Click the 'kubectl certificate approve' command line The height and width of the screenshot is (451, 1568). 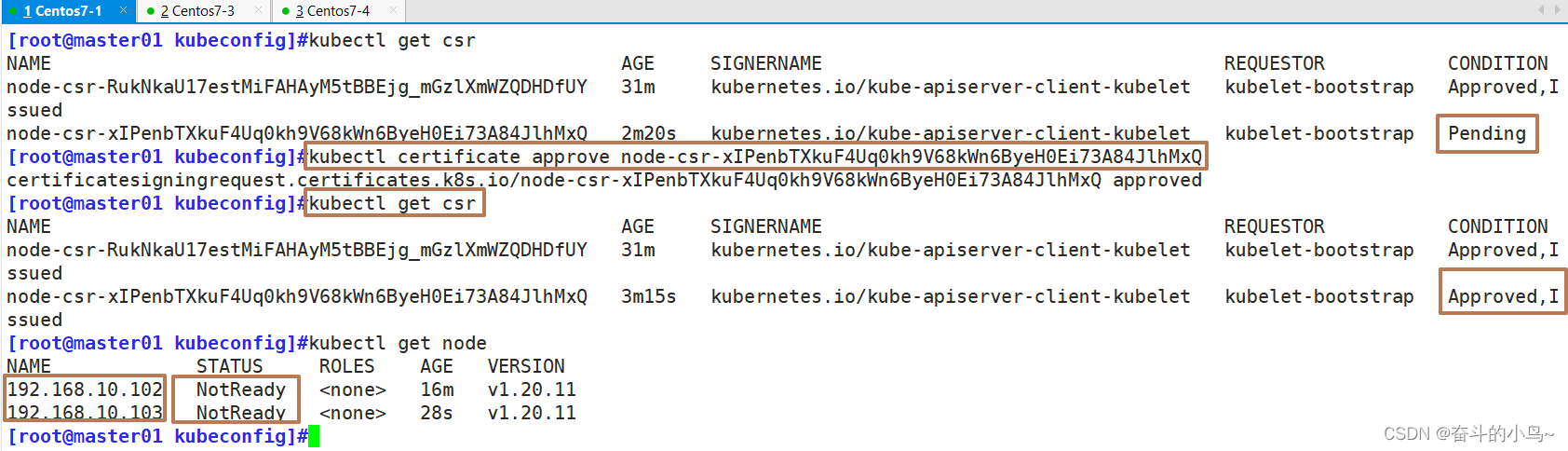[x=755, y=157]
